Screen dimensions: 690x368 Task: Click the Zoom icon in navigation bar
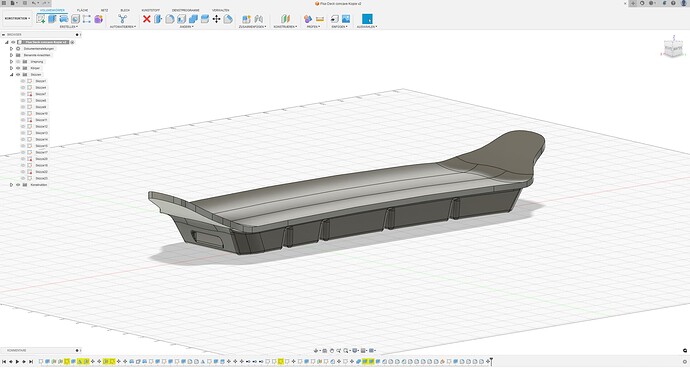(x=339, y=351)
